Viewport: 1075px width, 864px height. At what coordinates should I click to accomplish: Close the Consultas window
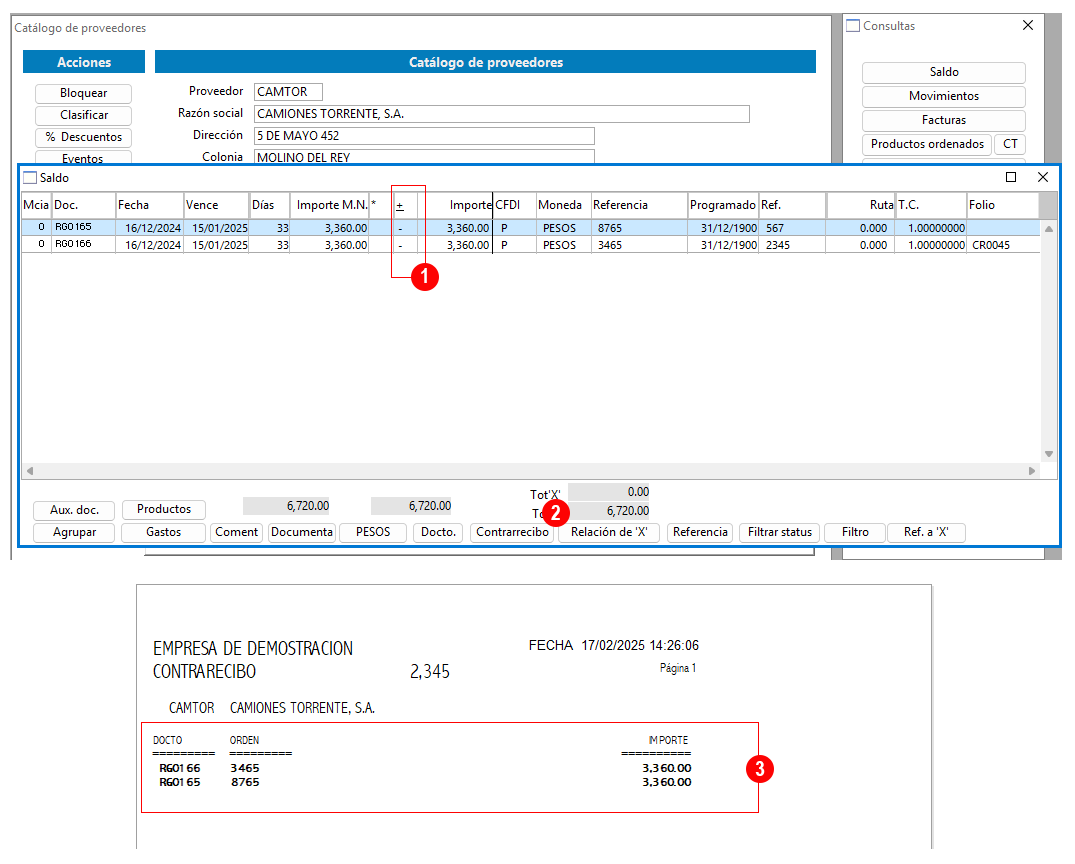coord(1027,25)
